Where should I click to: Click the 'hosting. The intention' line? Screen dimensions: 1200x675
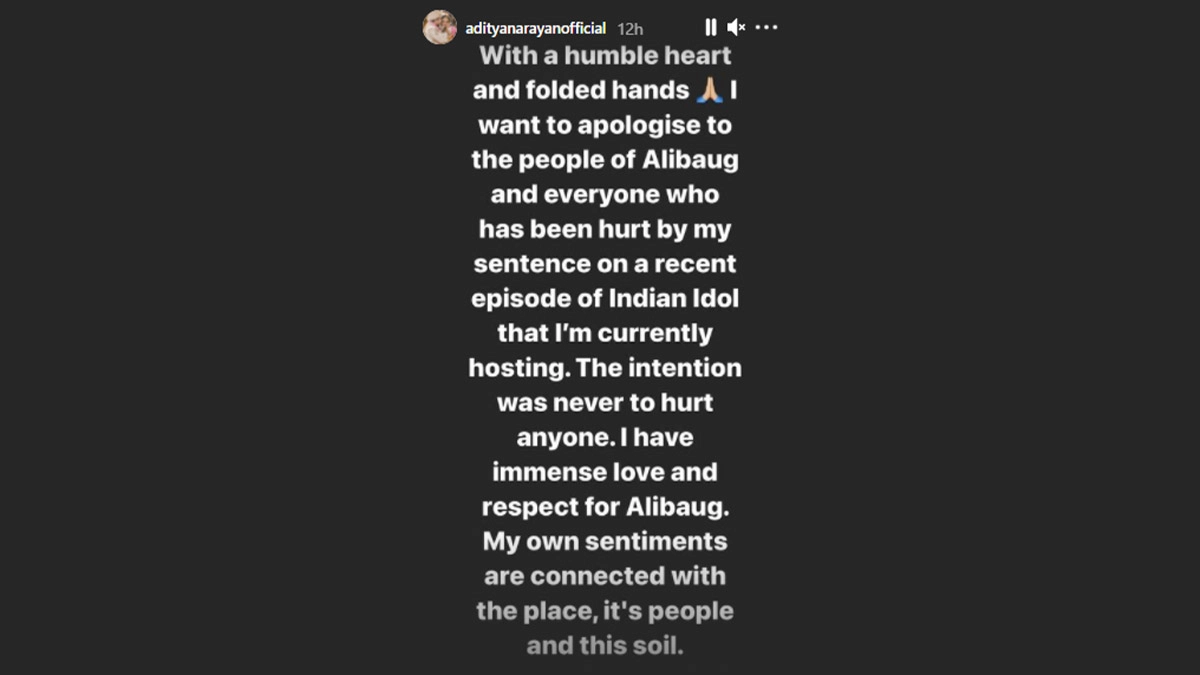click(x=605, y=368)
